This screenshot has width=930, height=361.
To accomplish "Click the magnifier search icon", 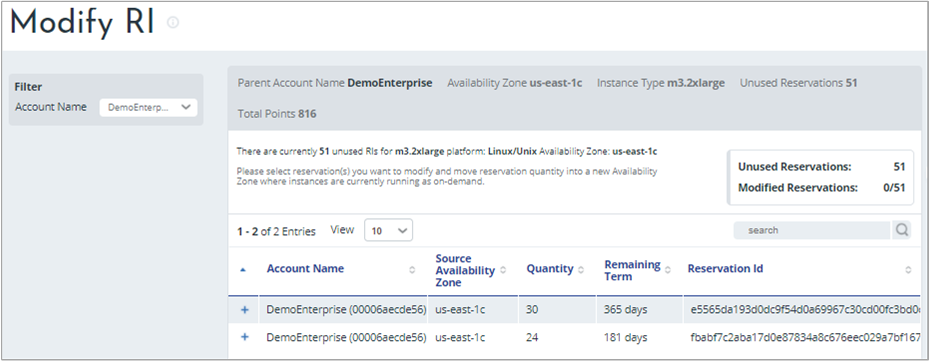I will [x=902, y=230].
